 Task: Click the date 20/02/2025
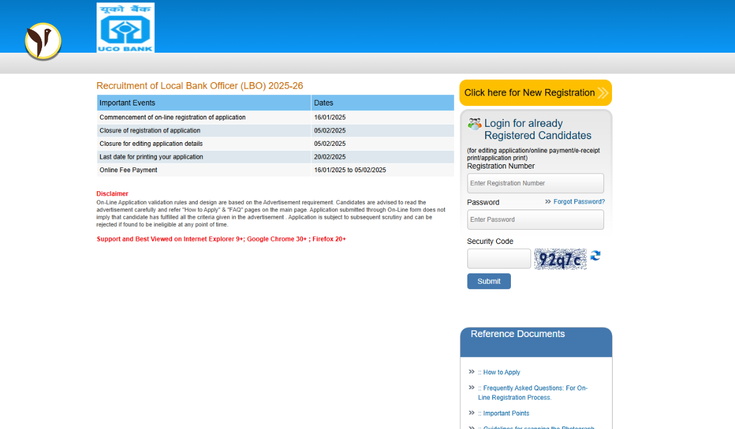pos(330,157)
